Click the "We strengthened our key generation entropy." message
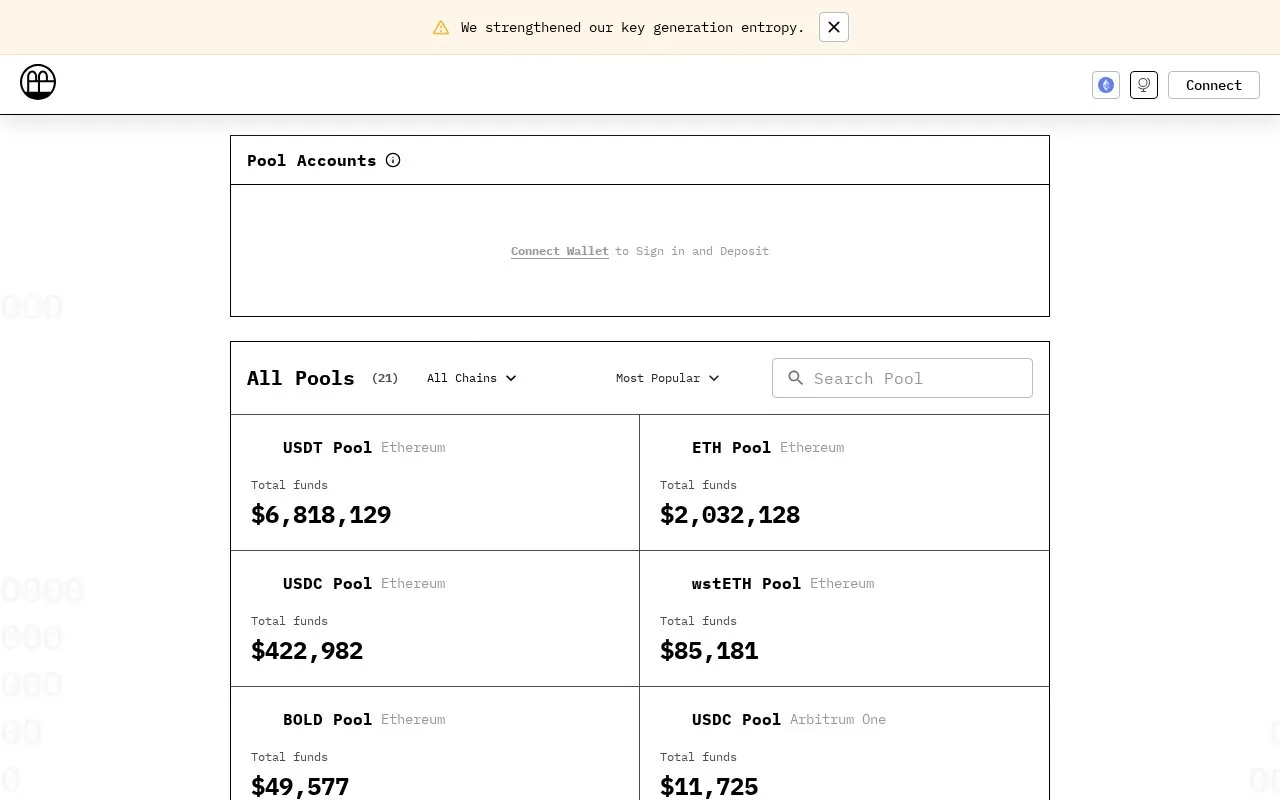This screenshot has height=800, width=1280. click(633, 28)
